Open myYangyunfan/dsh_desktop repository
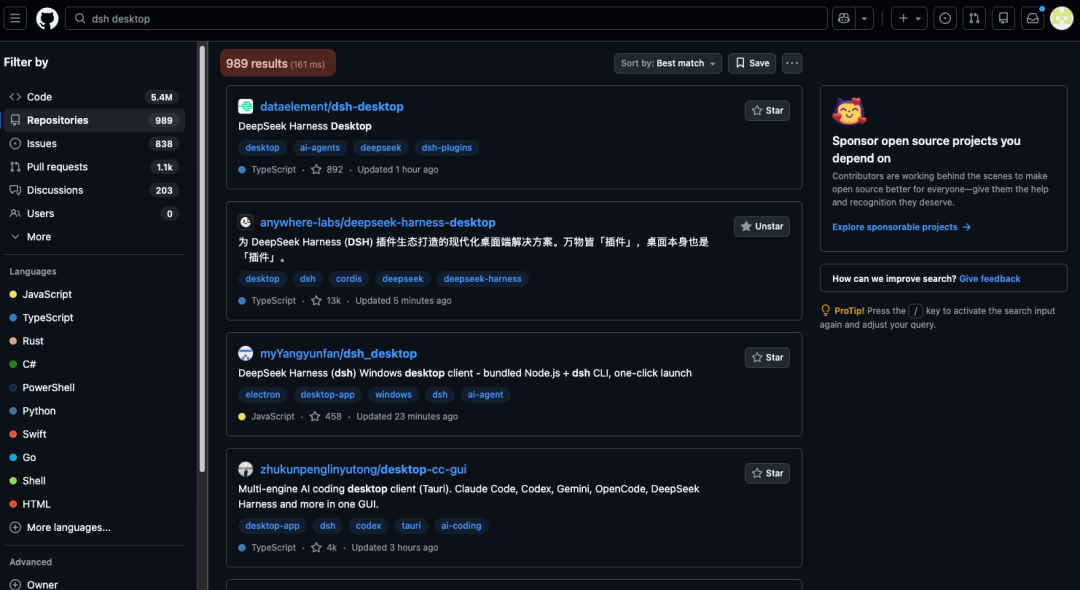This screenshot has height=590, width=1080. point(338,354)
